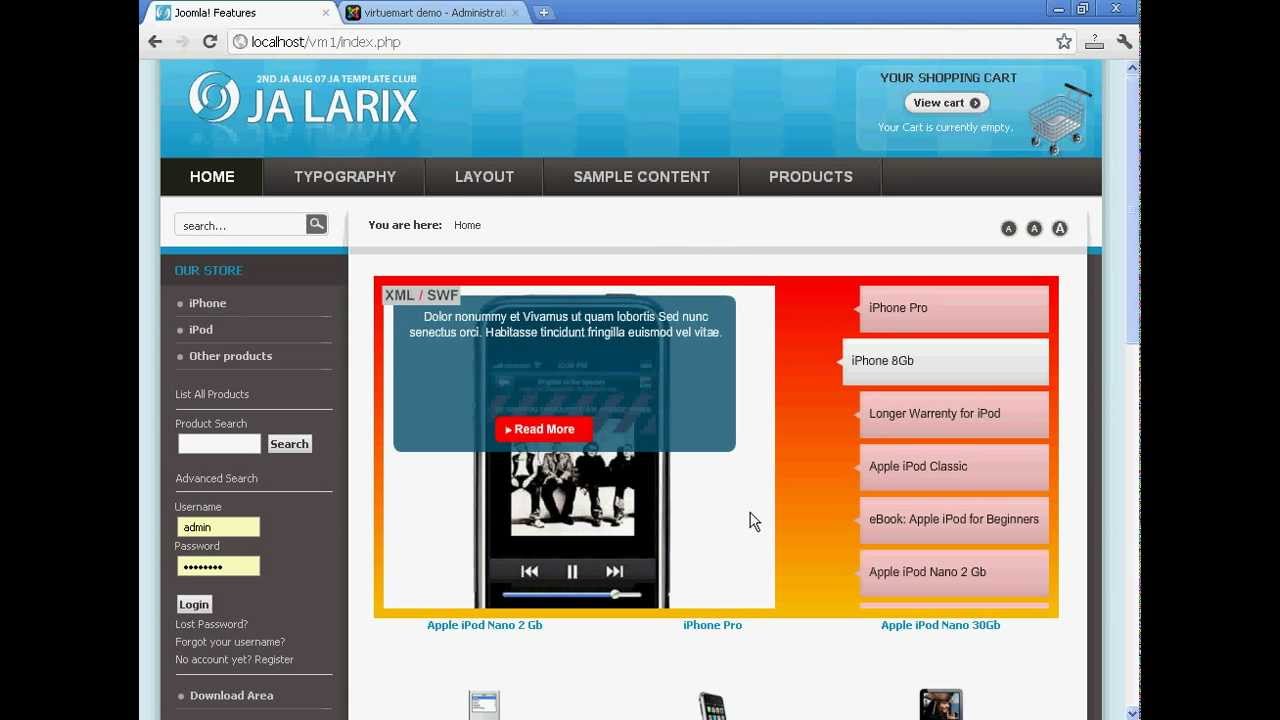The width and height of the screenshot is (1280, 720).
Task: Close the virtuemart demo tab
Action: click(516, 13)
